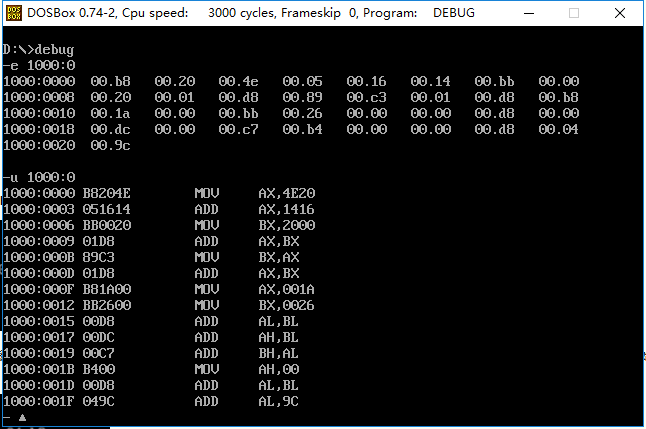Click the debug prompt cursor at bottom

coord(22,418)
